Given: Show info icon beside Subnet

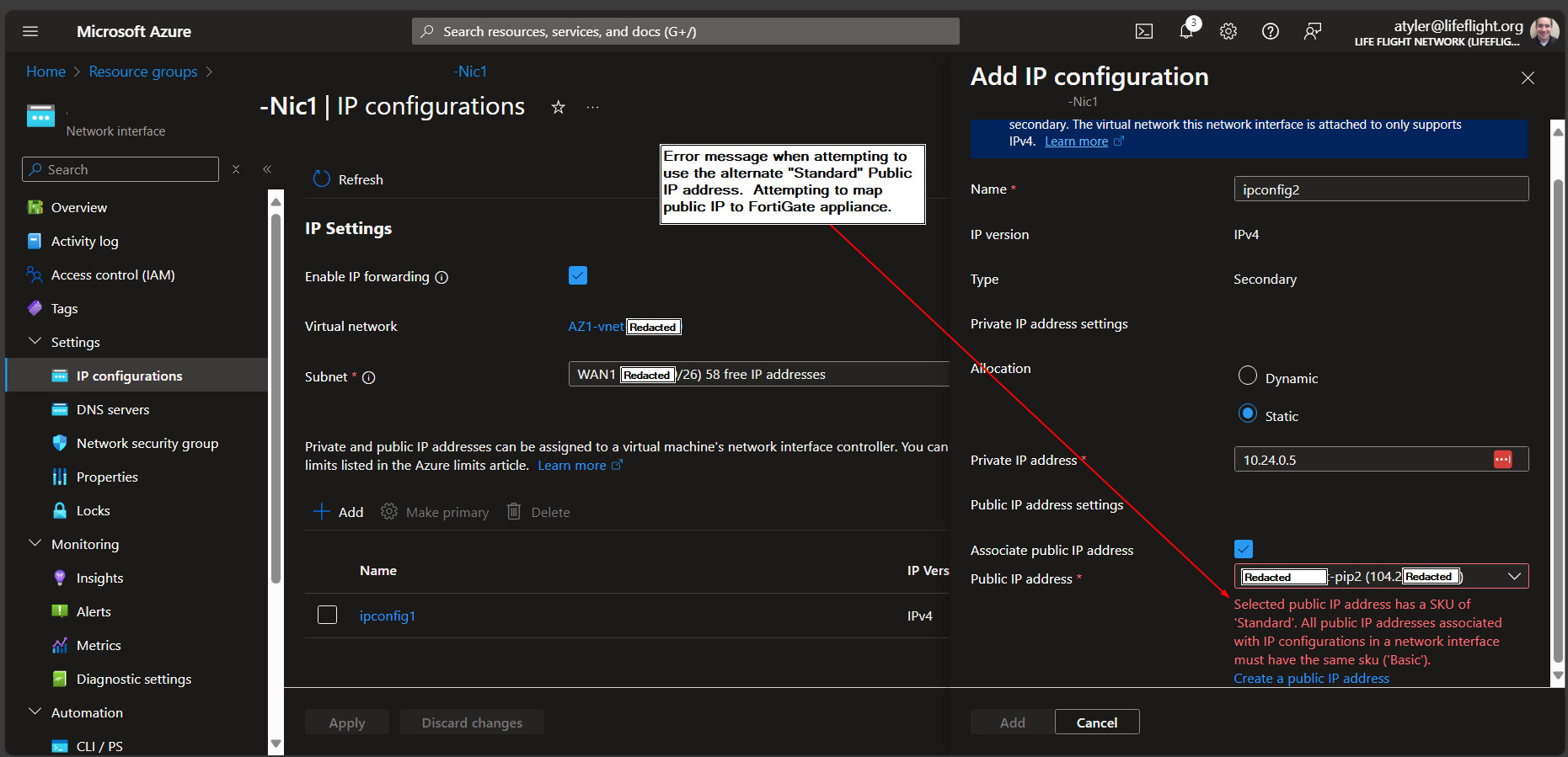Looking at the screenshot, I should coord(369,377).
